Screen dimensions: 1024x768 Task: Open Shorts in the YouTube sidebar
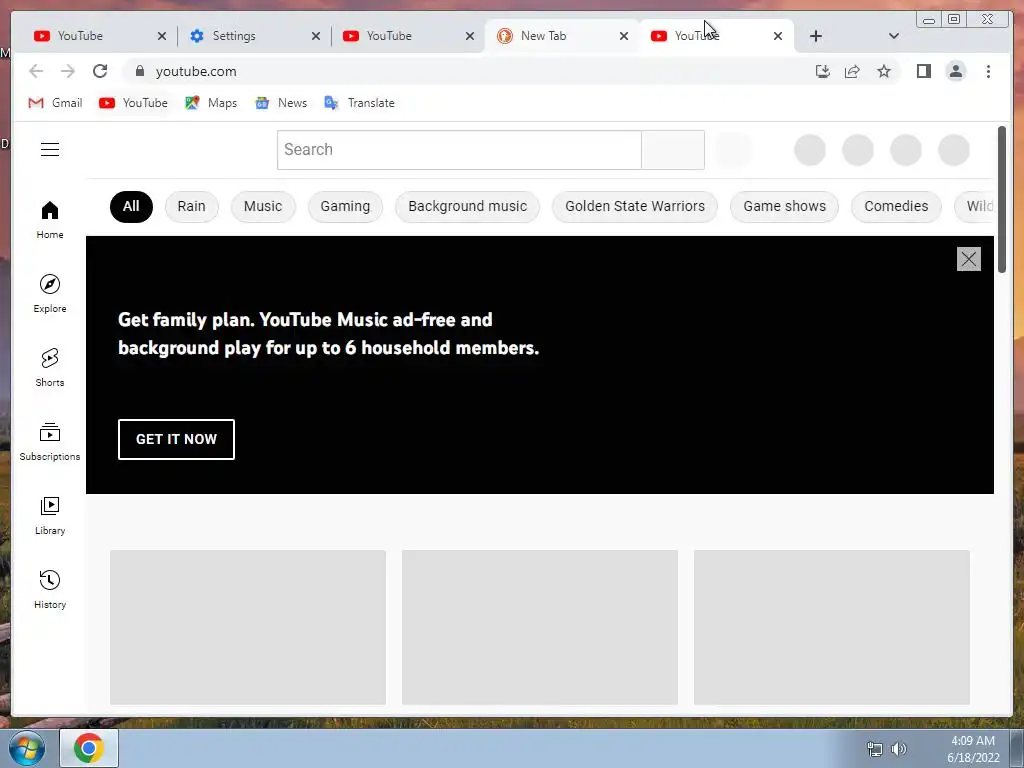(x=50, y=368)
